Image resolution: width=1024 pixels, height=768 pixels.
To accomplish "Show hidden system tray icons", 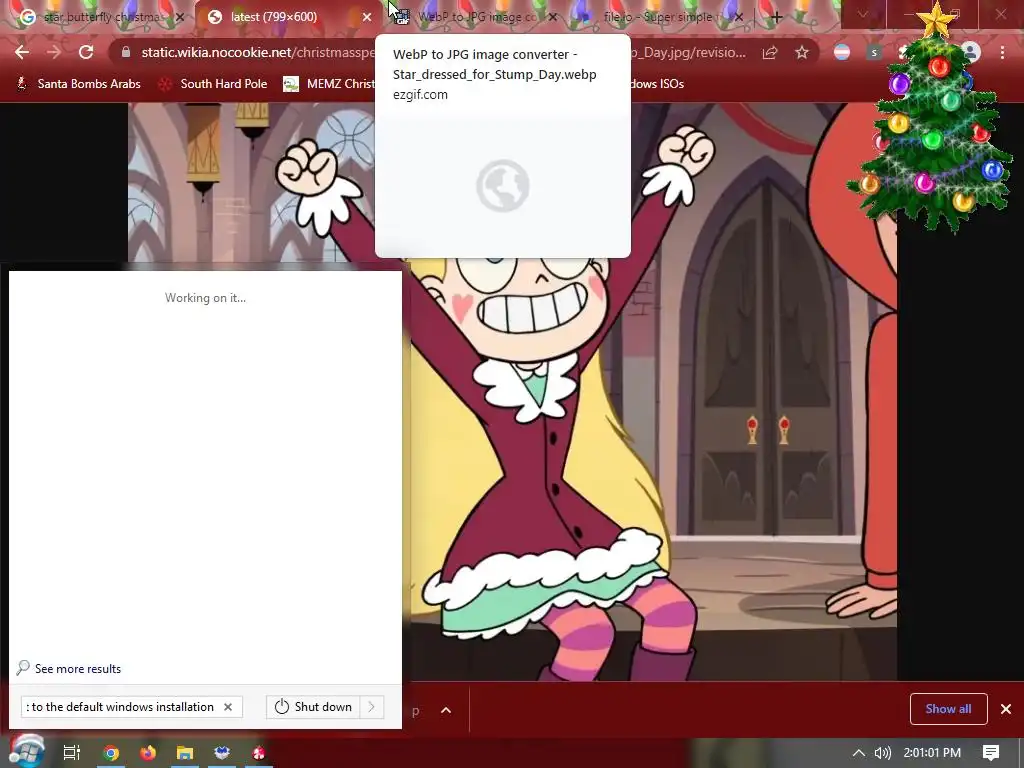I will point(859,753).
